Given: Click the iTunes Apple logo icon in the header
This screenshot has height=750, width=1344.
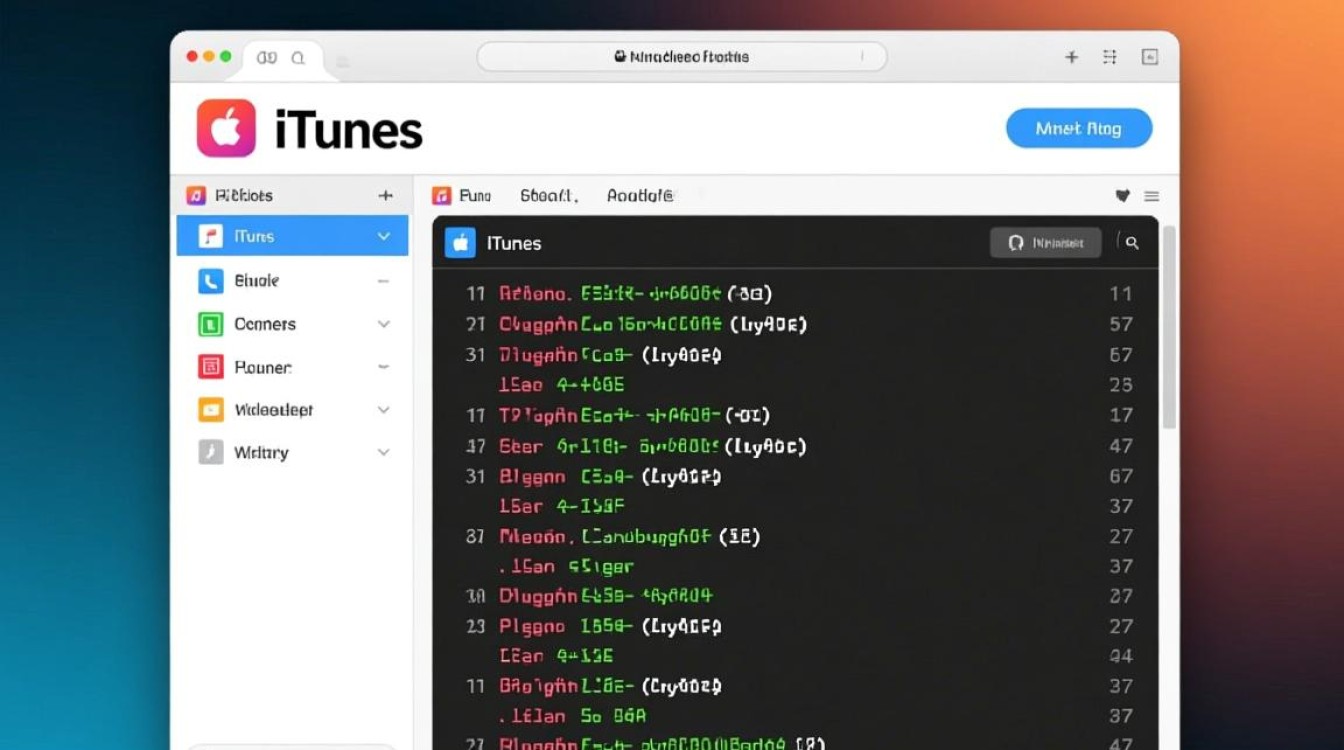Looking at the screenshot, I should click(x=226, y=128).
